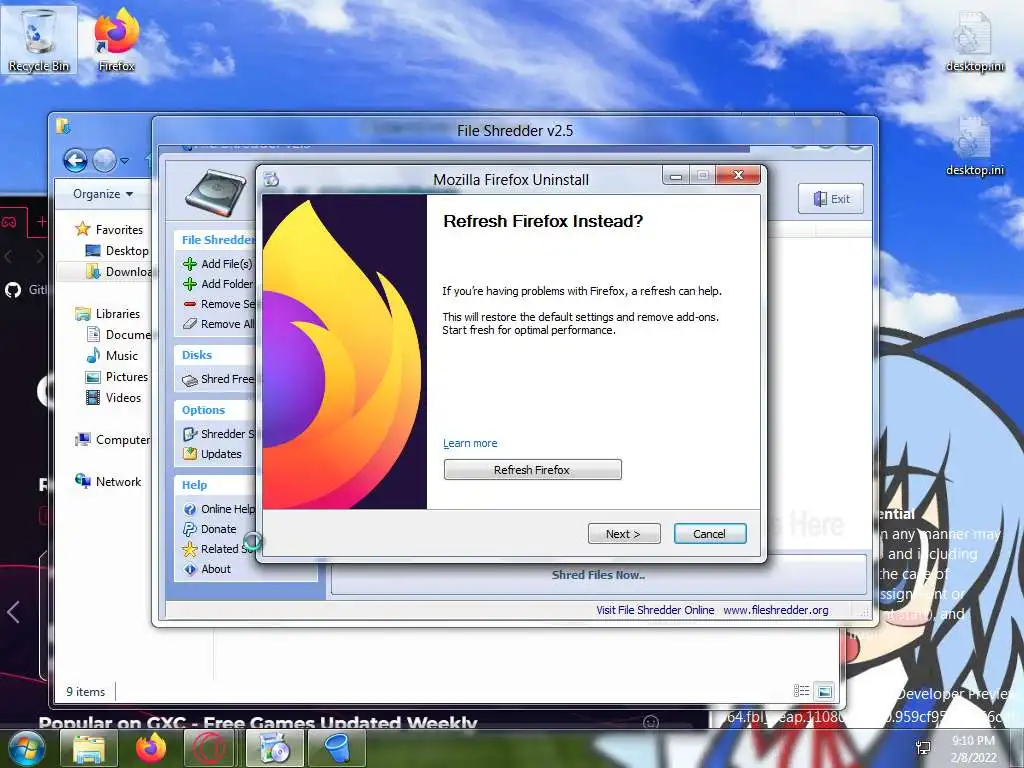The width and height of the screenshot is (1024, 768).
Task: Close the Mozilla Firefox Uninstall dialog
Action: pyautogui.click(x=738, y=175)
